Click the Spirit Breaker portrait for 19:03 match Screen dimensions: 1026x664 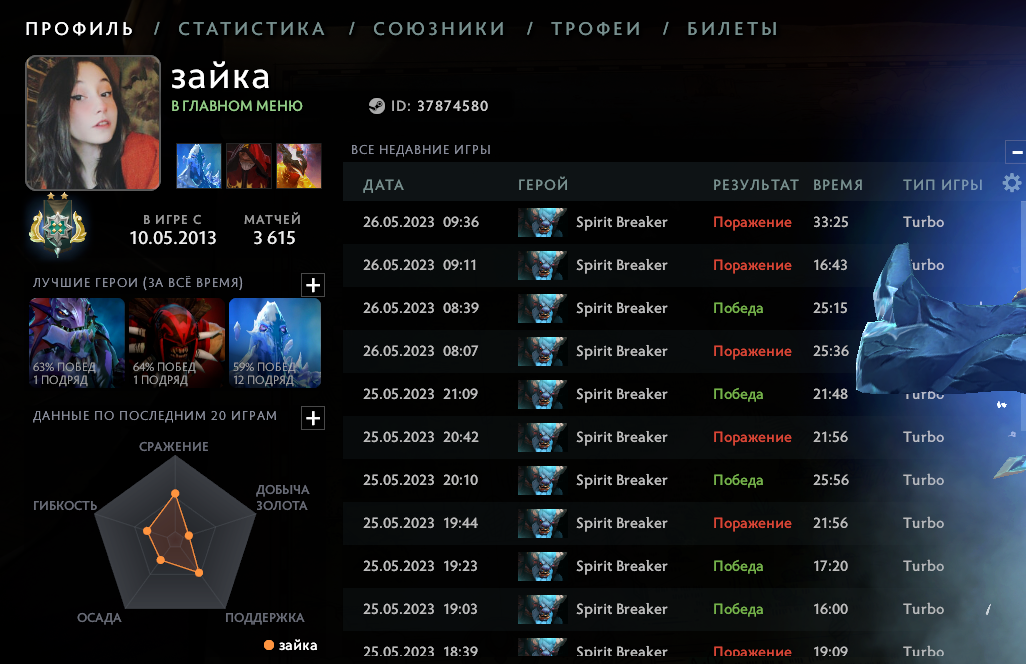tap(542, 609)
